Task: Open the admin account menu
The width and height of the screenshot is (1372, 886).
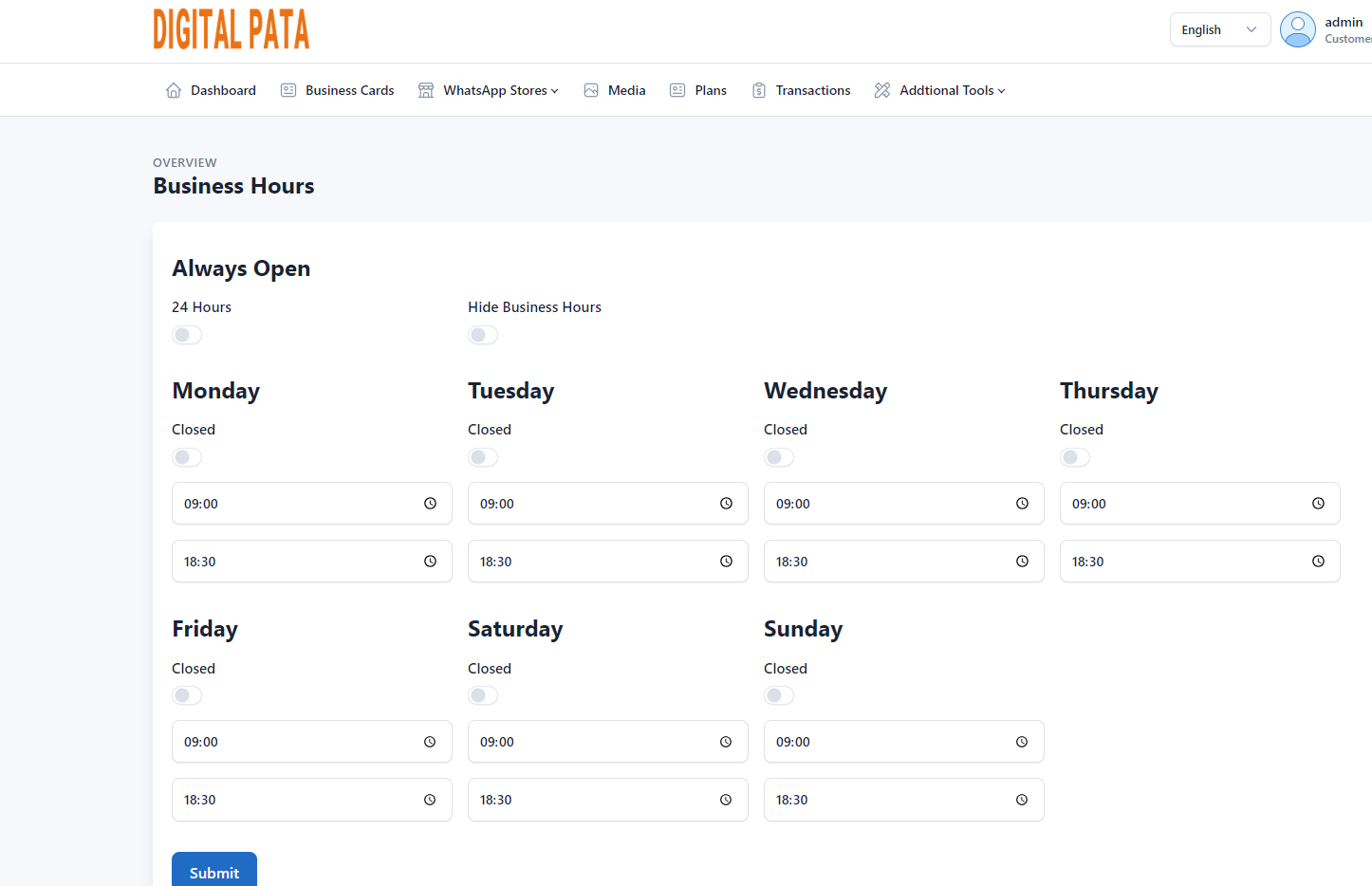Action: pos(1326,29)
